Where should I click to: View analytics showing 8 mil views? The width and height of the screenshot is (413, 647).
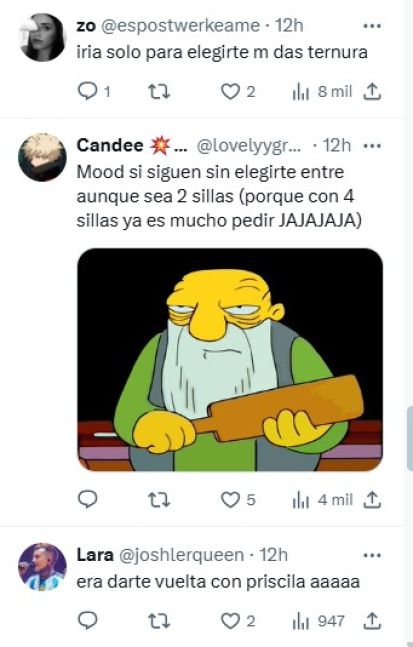coord(322,92)
